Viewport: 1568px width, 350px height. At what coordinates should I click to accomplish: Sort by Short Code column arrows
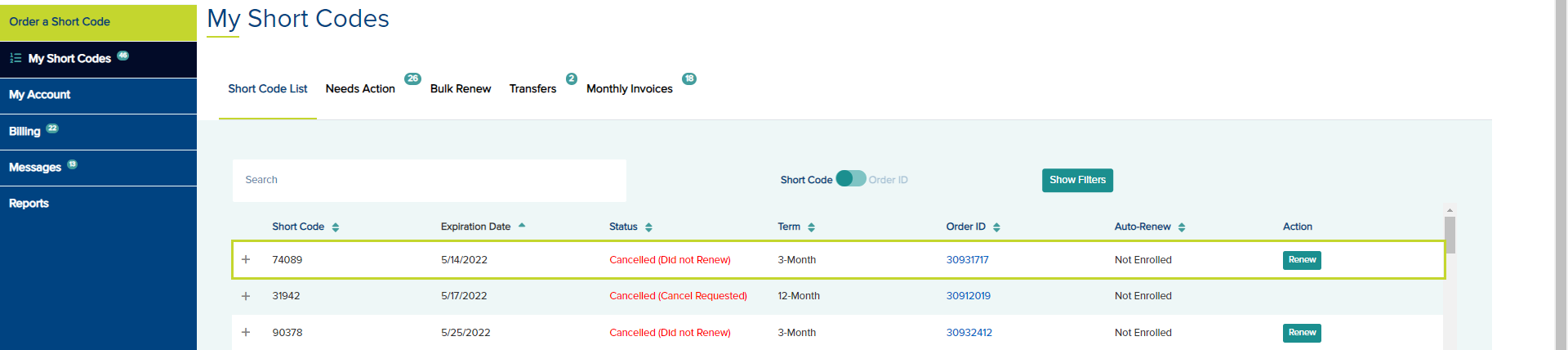click(x=336, y=227)
